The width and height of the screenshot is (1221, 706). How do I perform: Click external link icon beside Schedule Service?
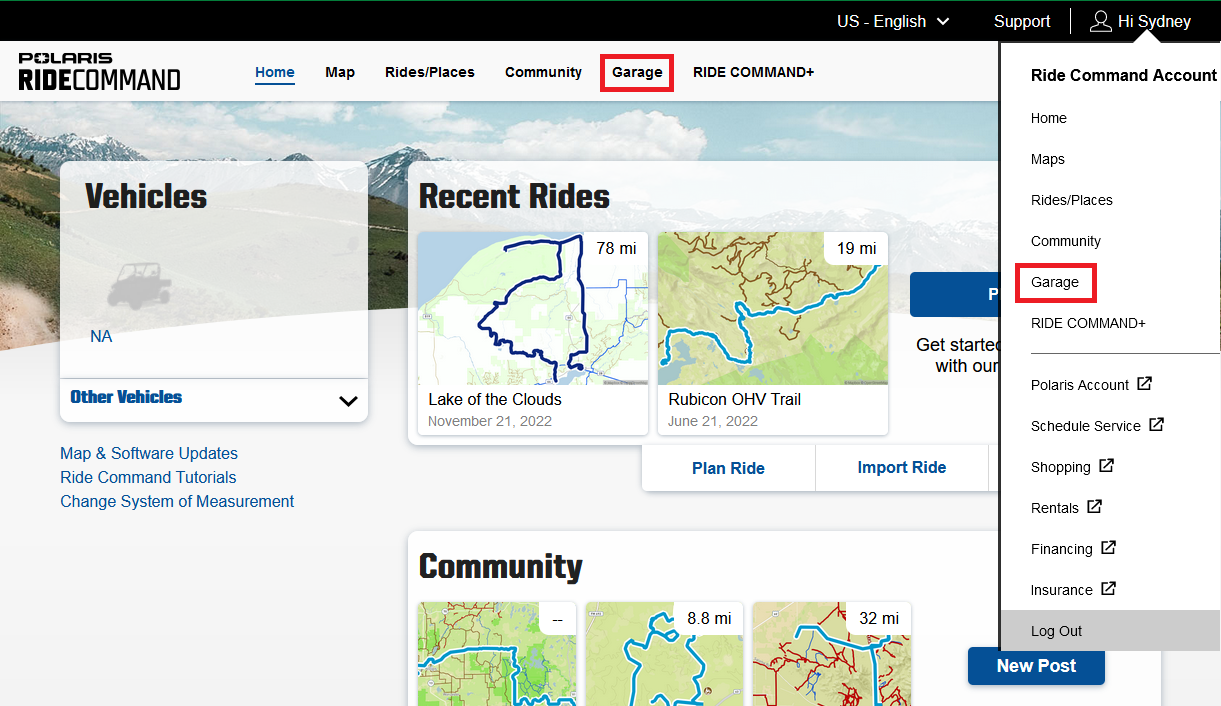[1156, 425]
